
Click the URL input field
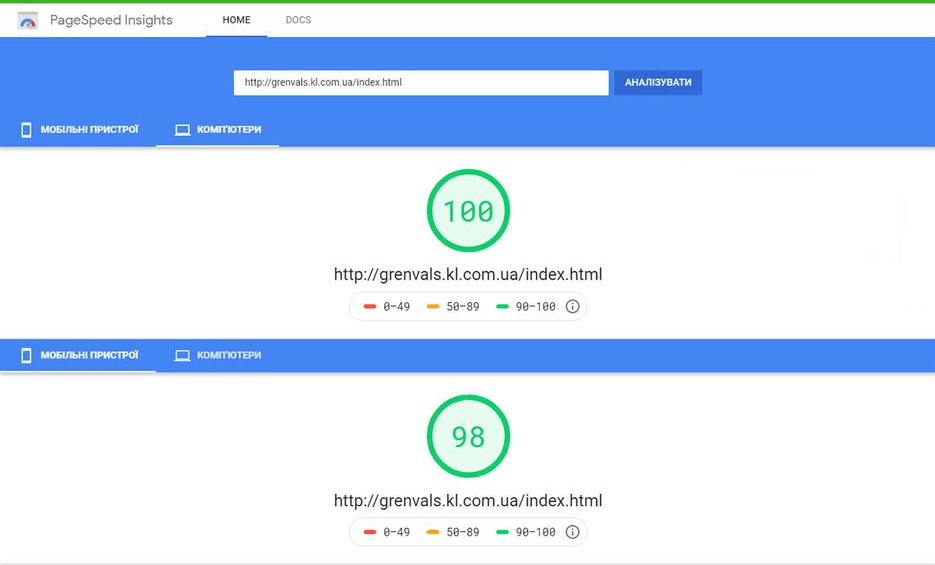pyautogui.click(x=421, y=83)
